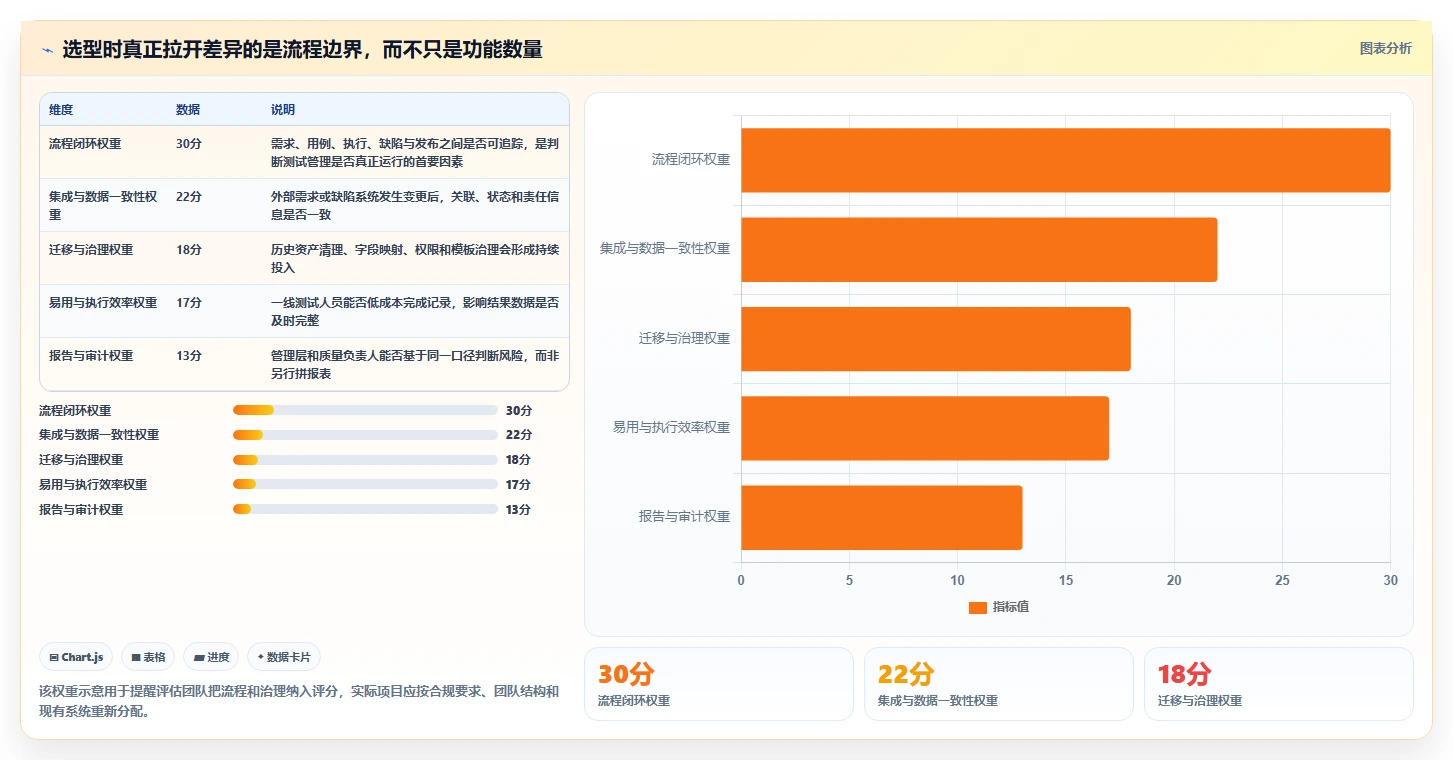Click the 迁移与治理权重 progress bar
This screenshot has width=1453, height=760.
(365, 460)
